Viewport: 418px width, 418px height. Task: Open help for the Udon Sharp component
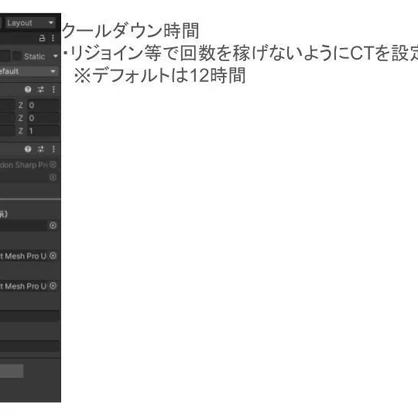[28, 149]
